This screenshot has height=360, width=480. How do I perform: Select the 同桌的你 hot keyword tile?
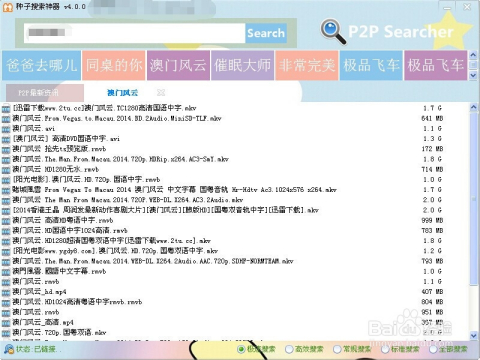click(114, 65)
